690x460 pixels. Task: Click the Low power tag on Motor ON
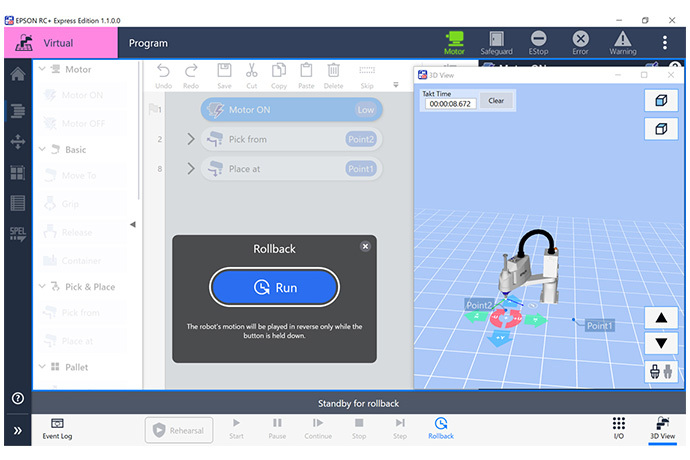(366, 110)
